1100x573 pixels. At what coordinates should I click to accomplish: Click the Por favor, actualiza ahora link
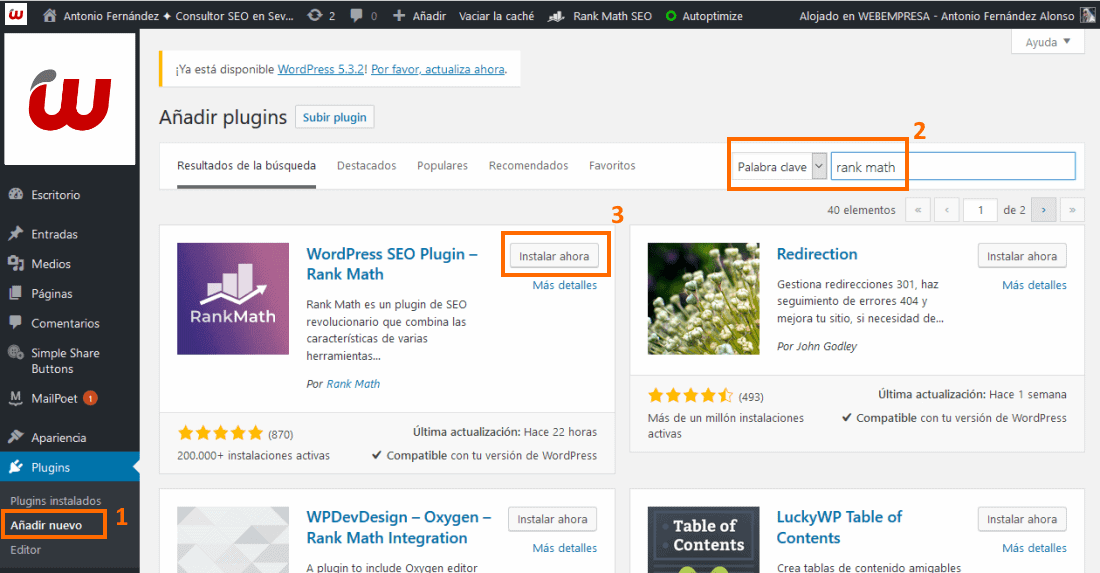[x=438, y=69]
